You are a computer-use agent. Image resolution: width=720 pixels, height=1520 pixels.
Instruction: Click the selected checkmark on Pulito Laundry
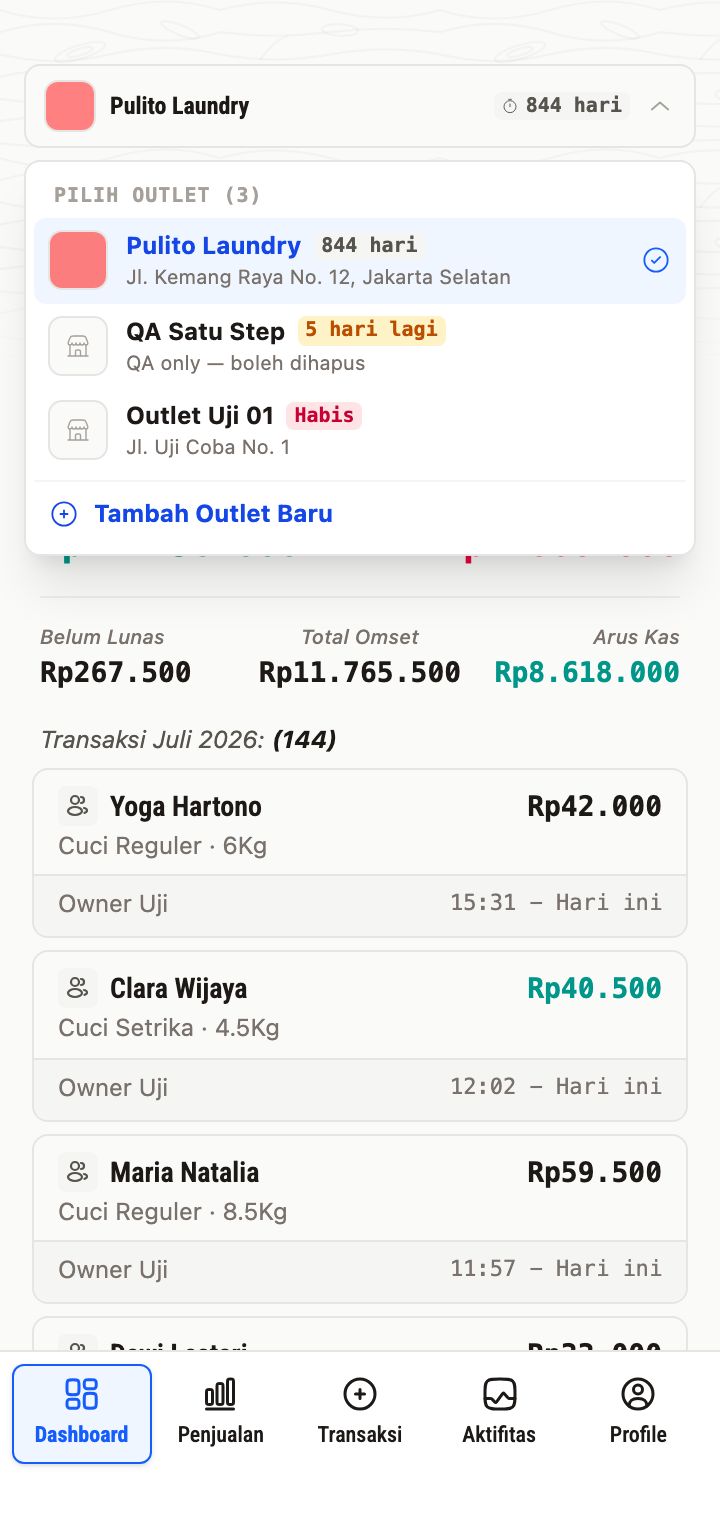pos(655,260)
